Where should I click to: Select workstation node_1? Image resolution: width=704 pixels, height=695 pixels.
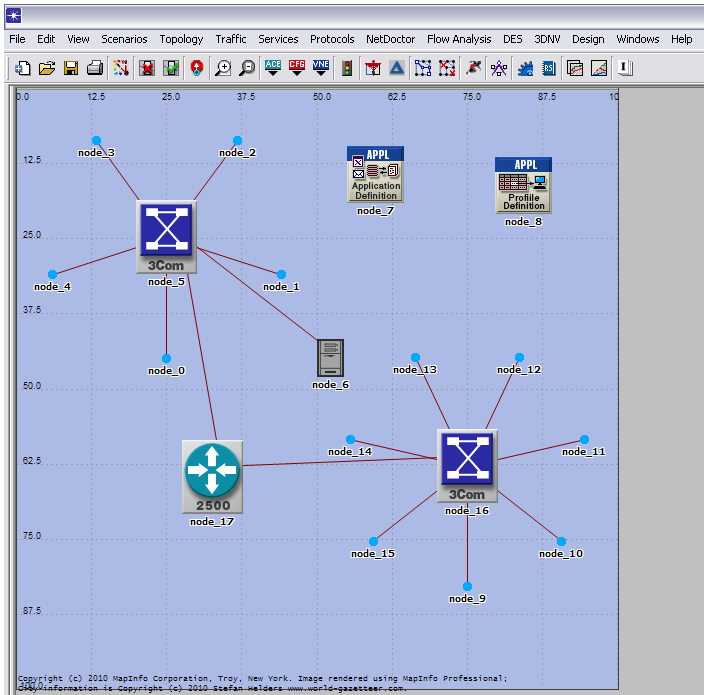[x=282, y=274]
